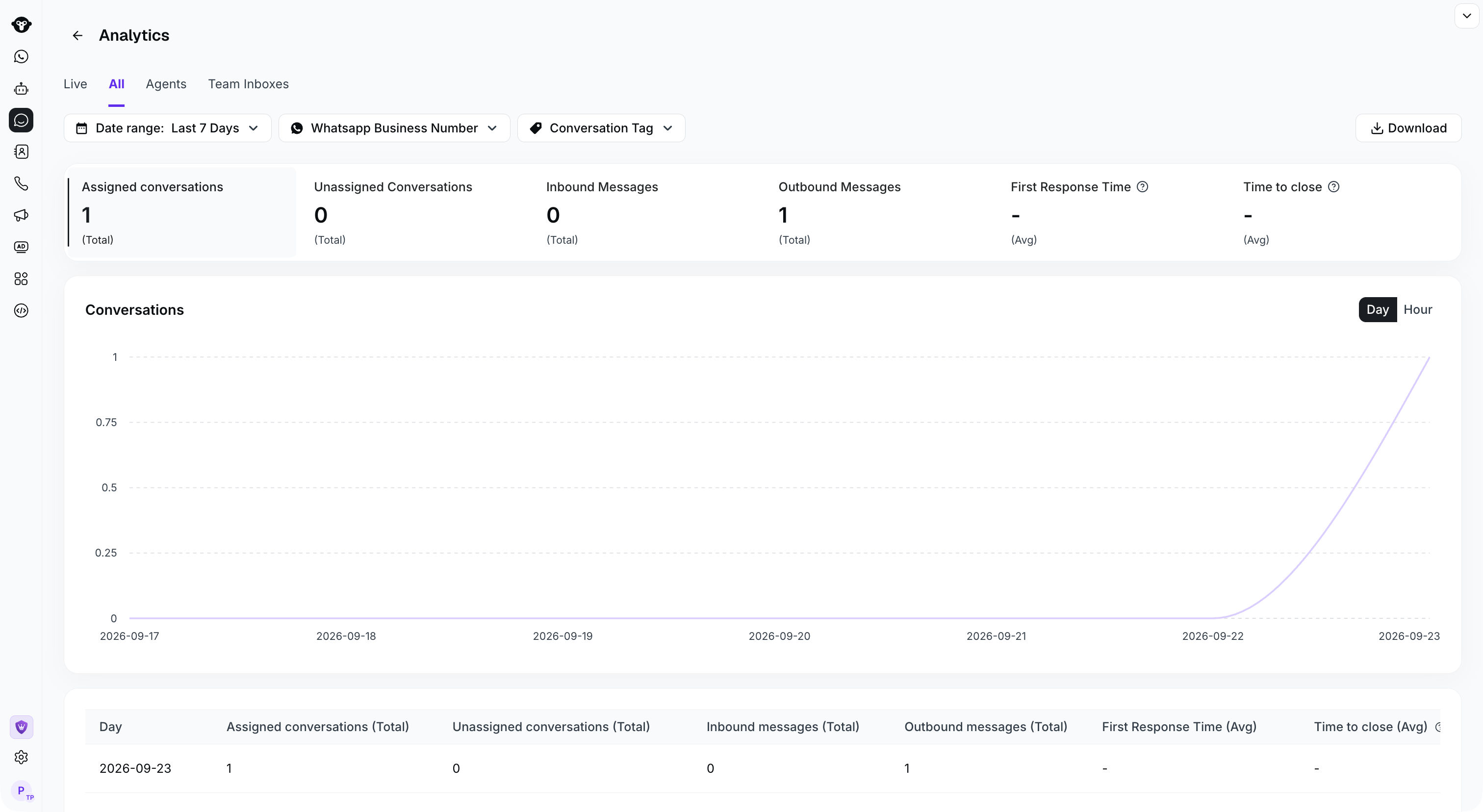Open the integrations grid icon
The width and height of the screenshot is (1483, 812).
21,279
